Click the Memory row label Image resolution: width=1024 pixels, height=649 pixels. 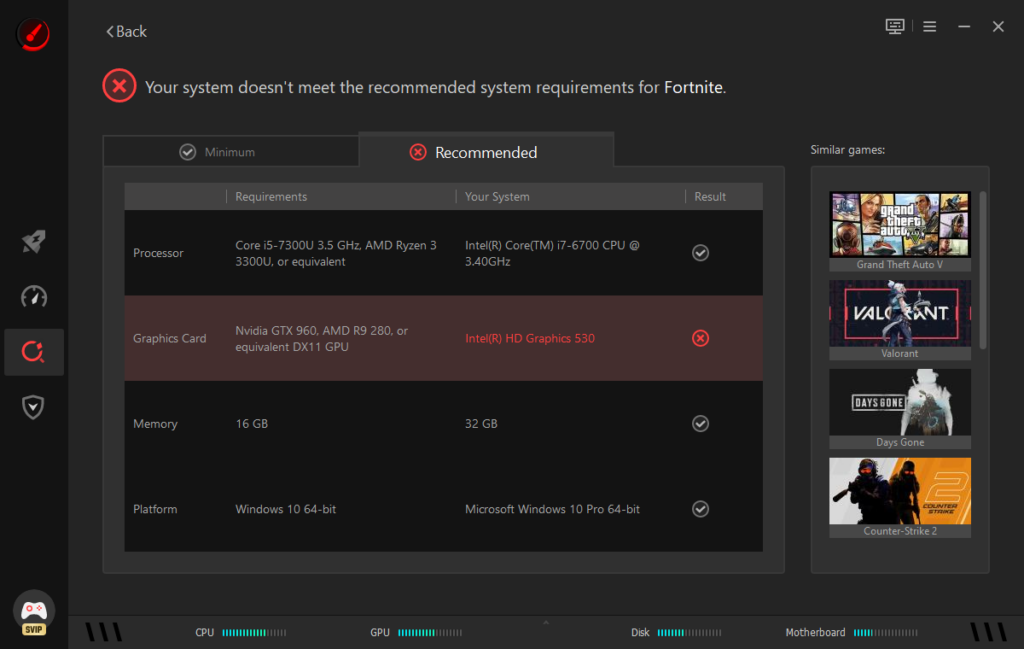(155, 424)
